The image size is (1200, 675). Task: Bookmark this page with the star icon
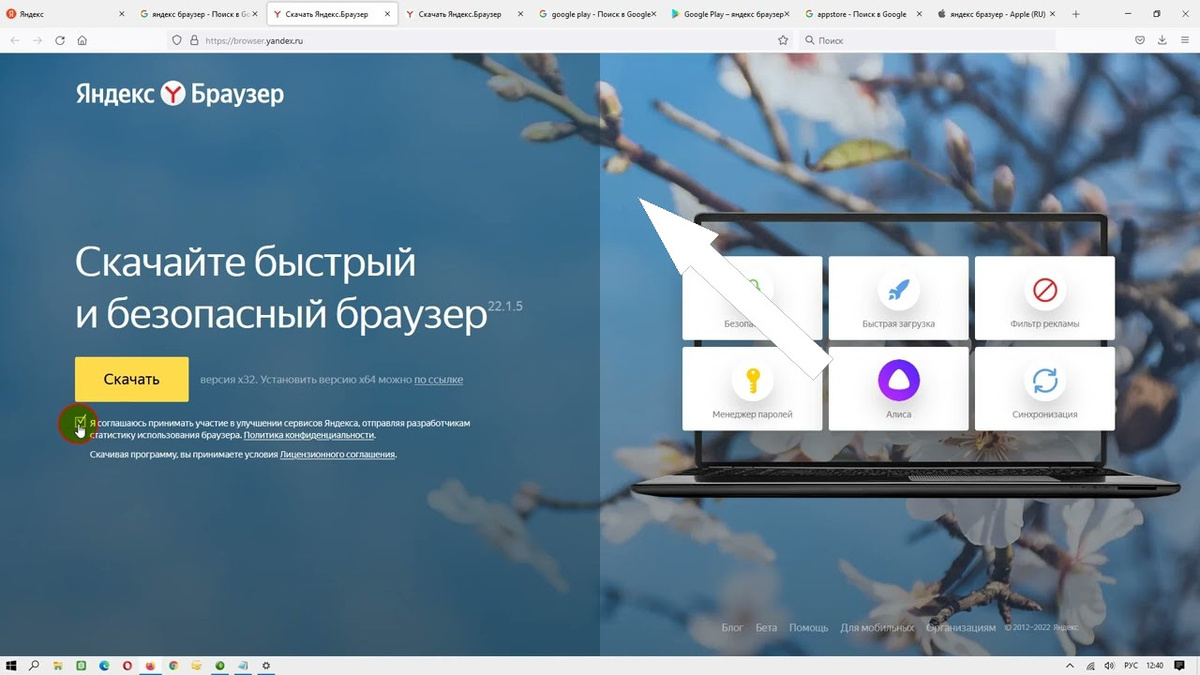(x=783, y=40)
